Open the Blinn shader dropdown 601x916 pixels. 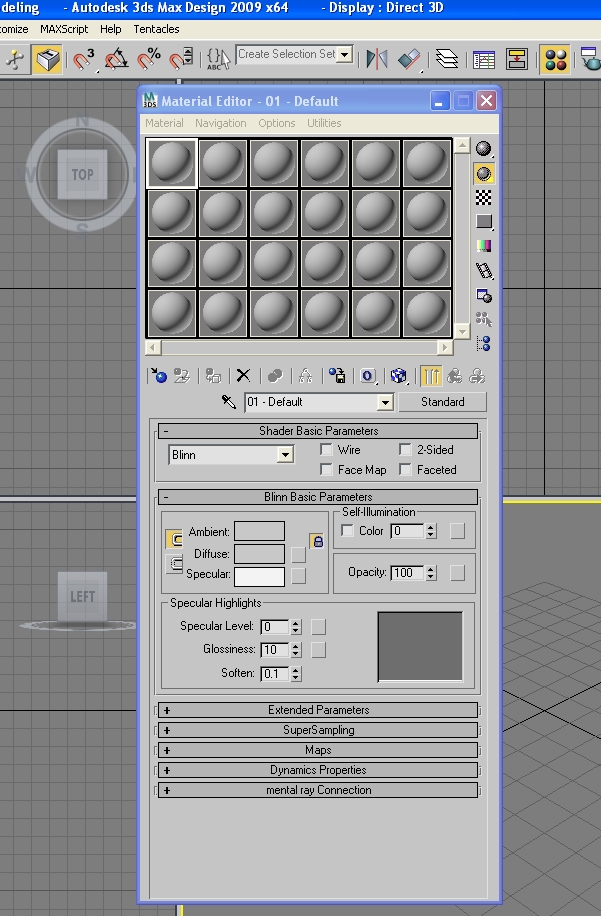click(x=285, y=454)
